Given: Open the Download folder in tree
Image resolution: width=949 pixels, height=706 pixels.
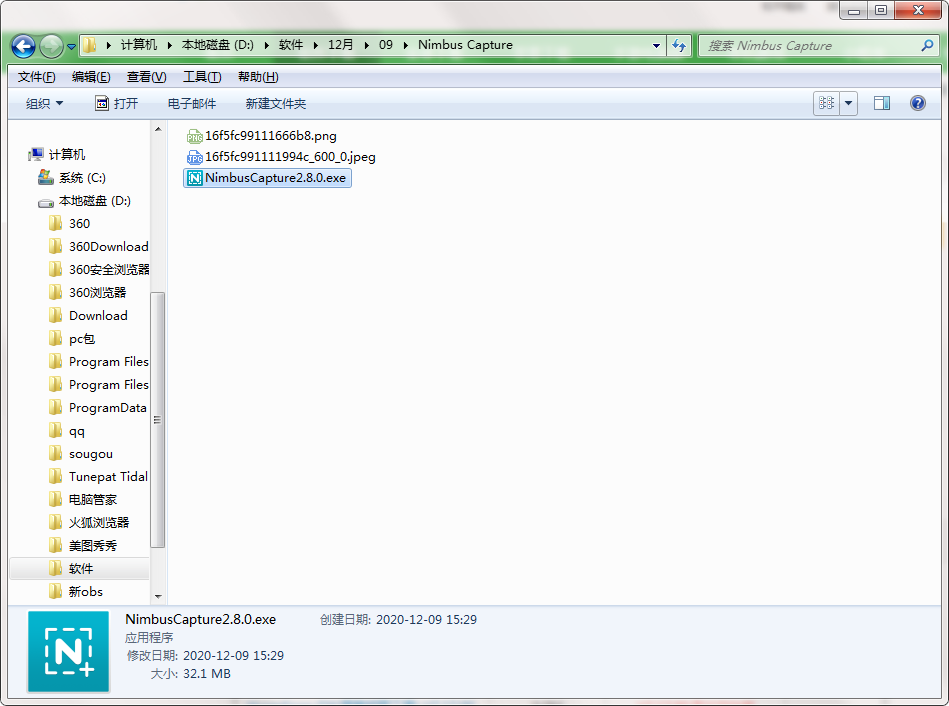Looking at the screenshot, I should click(x=88, y=315).
